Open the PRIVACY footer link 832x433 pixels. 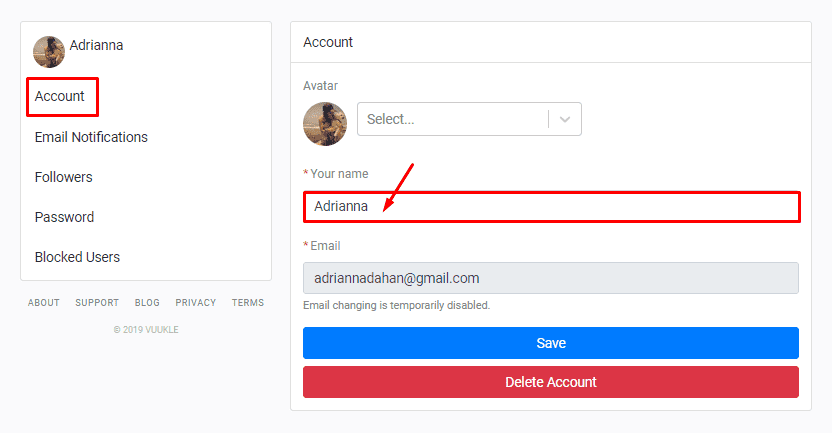pos(195,303)
